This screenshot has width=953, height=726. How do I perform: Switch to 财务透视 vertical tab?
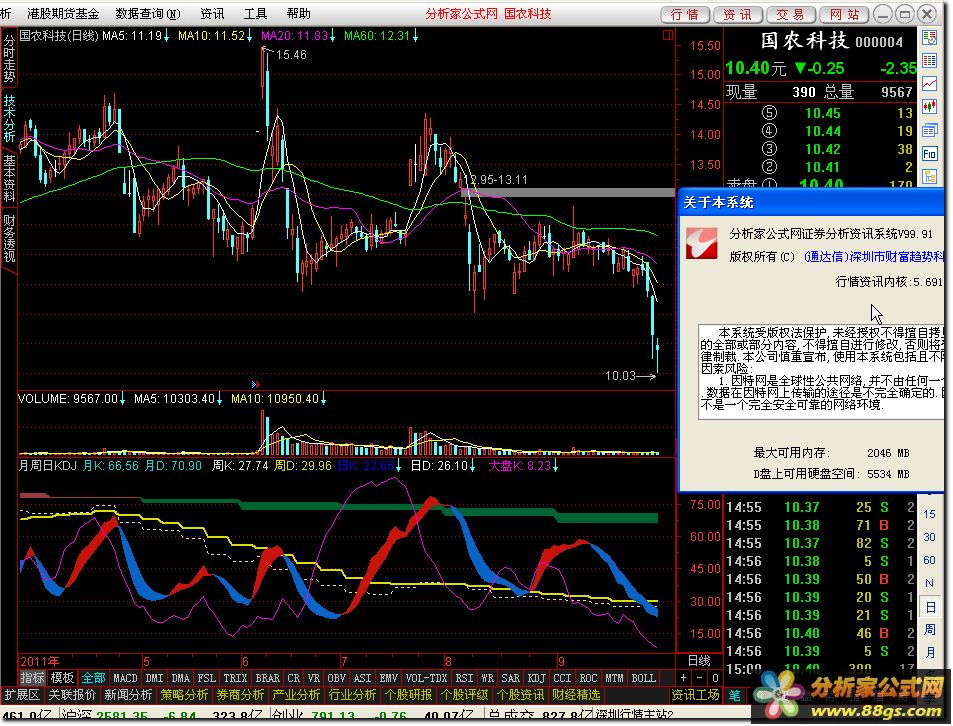(x=9, y=238)
